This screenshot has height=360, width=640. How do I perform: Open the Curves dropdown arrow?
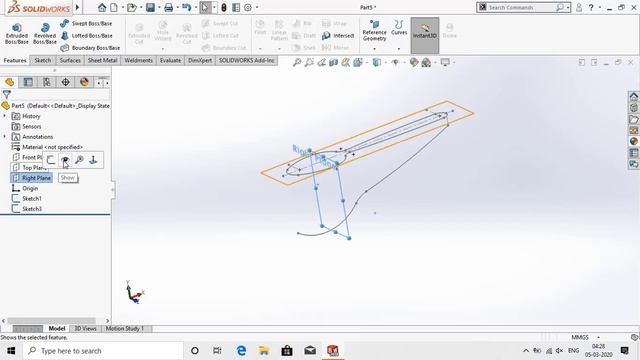click(x=399, y=49)
